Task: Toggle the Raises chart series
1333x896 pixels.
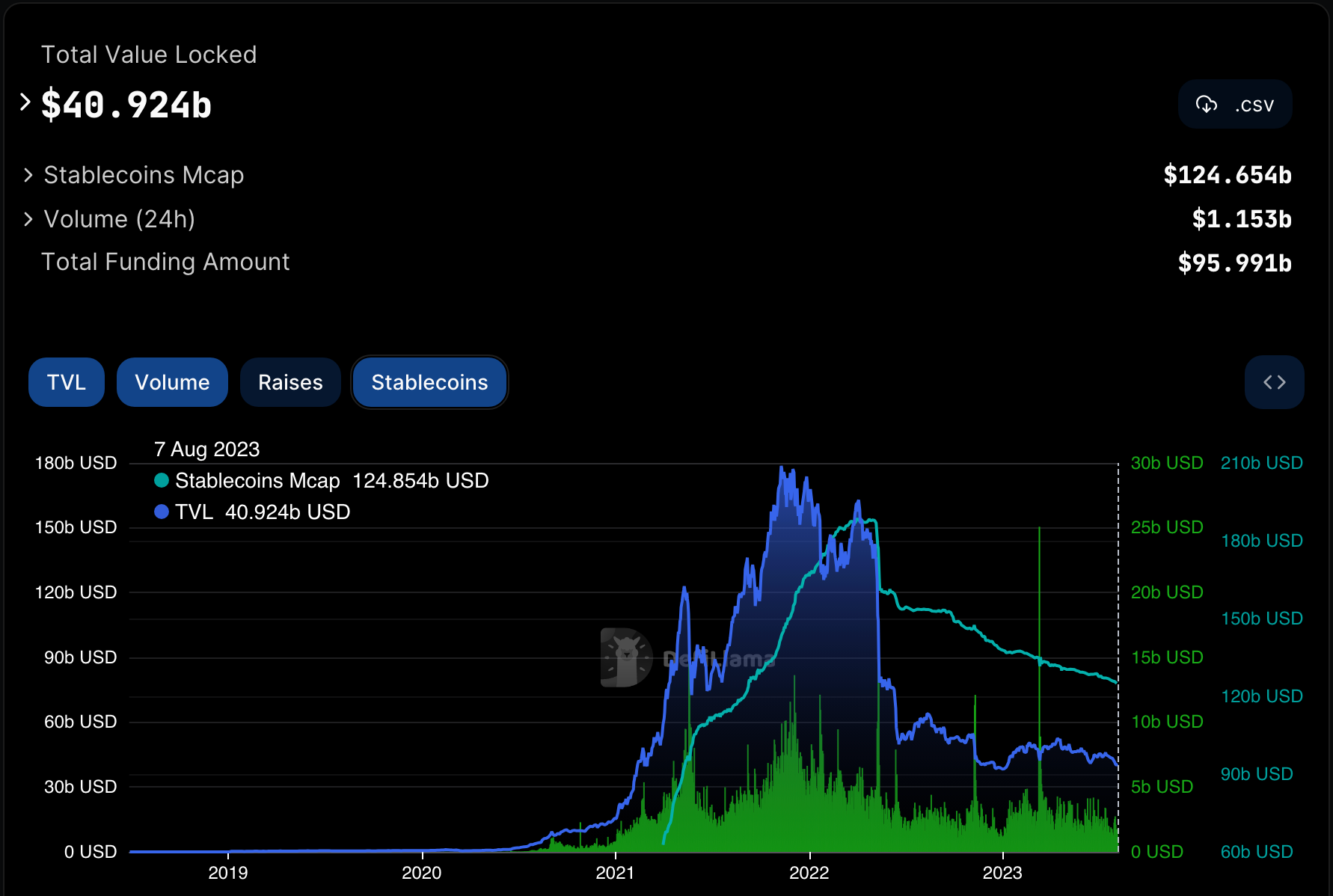Action: click(290, 382)
